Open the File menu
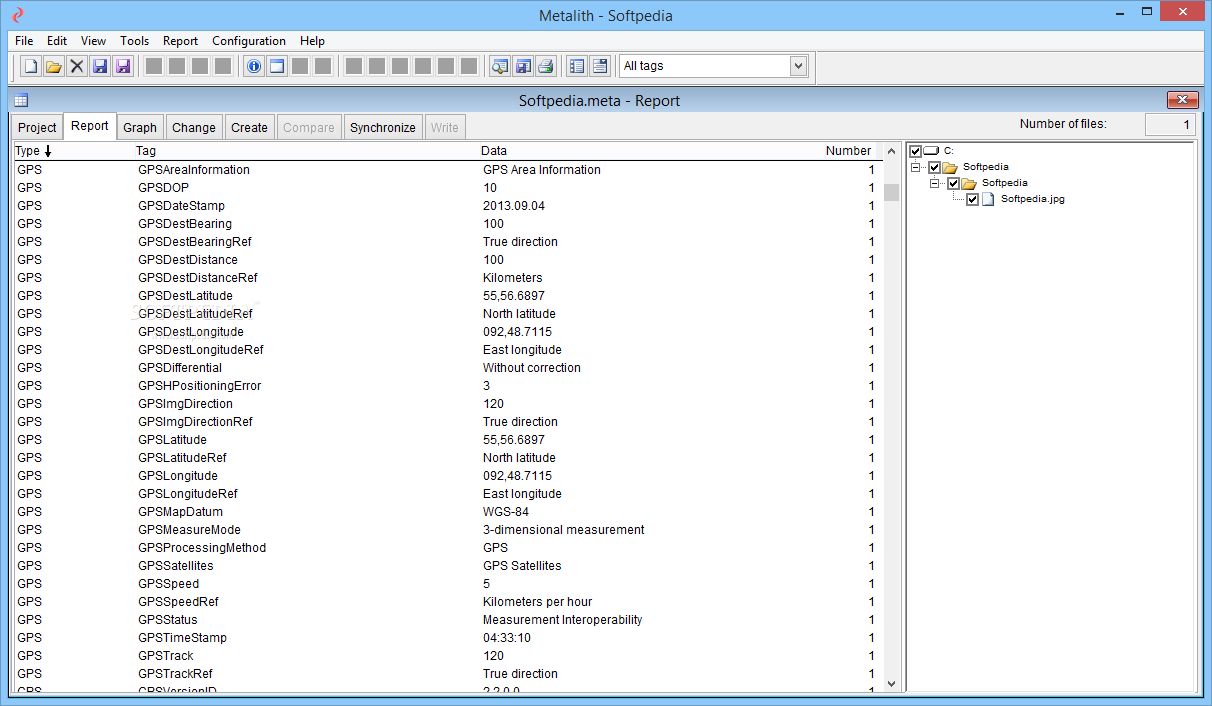The height and width of the screenshot is (706, 1212). (x=24, y=41)
